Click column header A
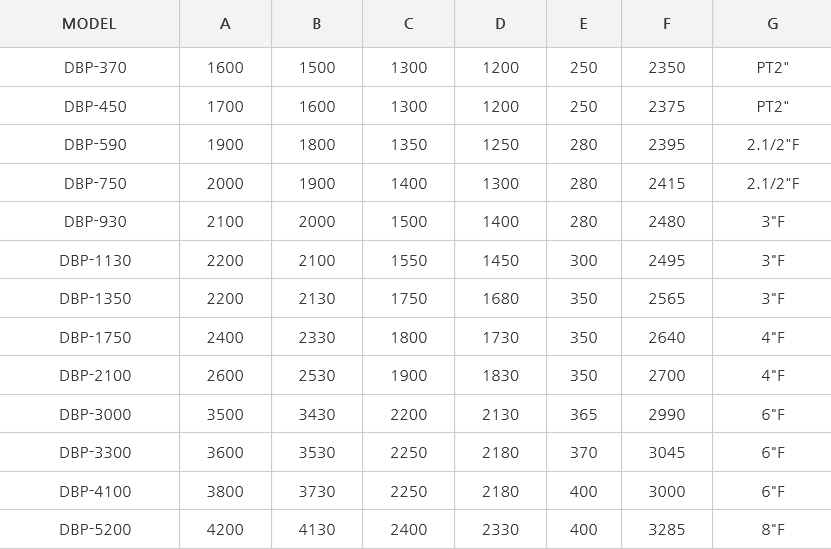The width and height of the screenshot is (831, 549). coord(225,24)
